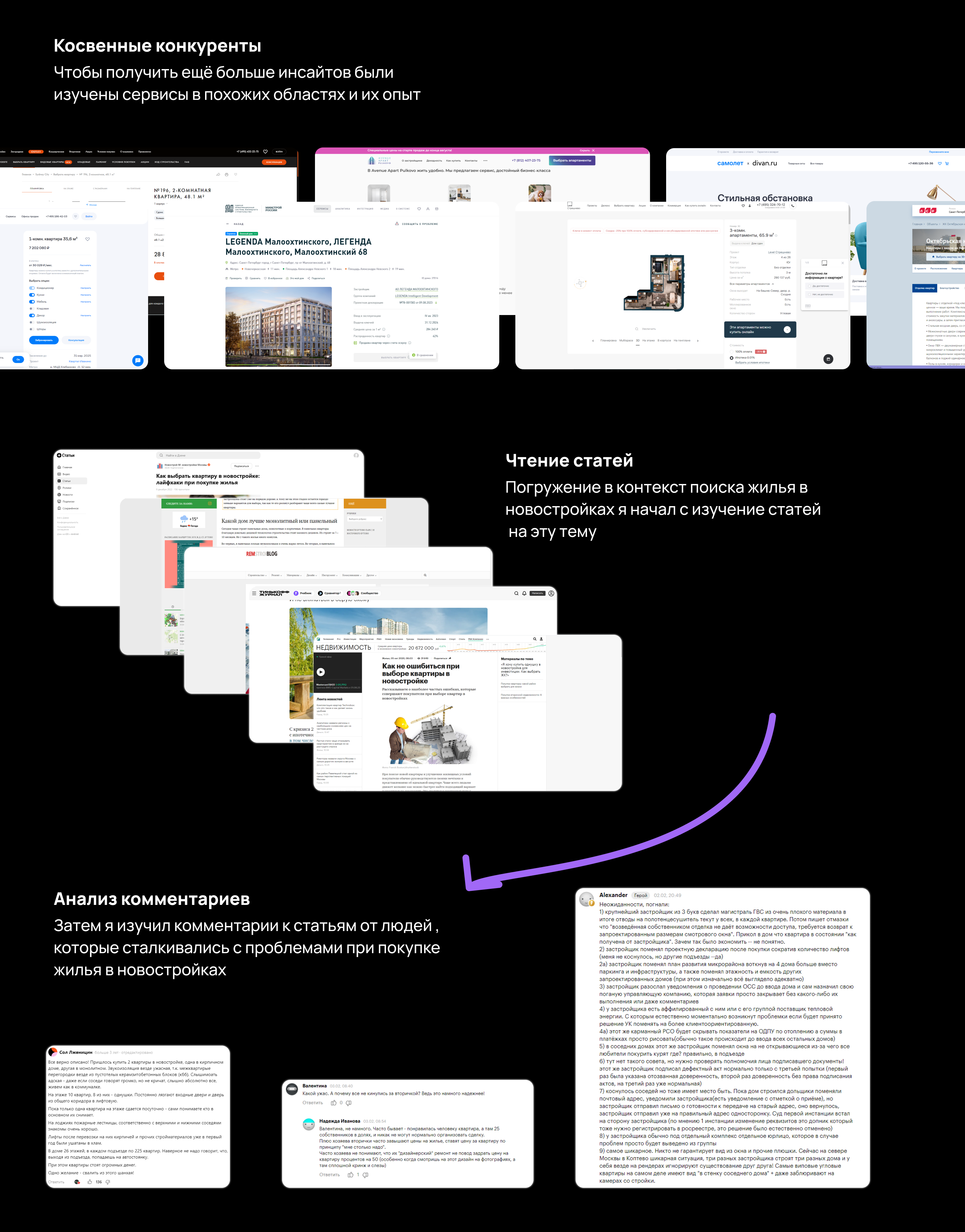
Task: Click the 3D floor plan rotation control
Action: 580,283
